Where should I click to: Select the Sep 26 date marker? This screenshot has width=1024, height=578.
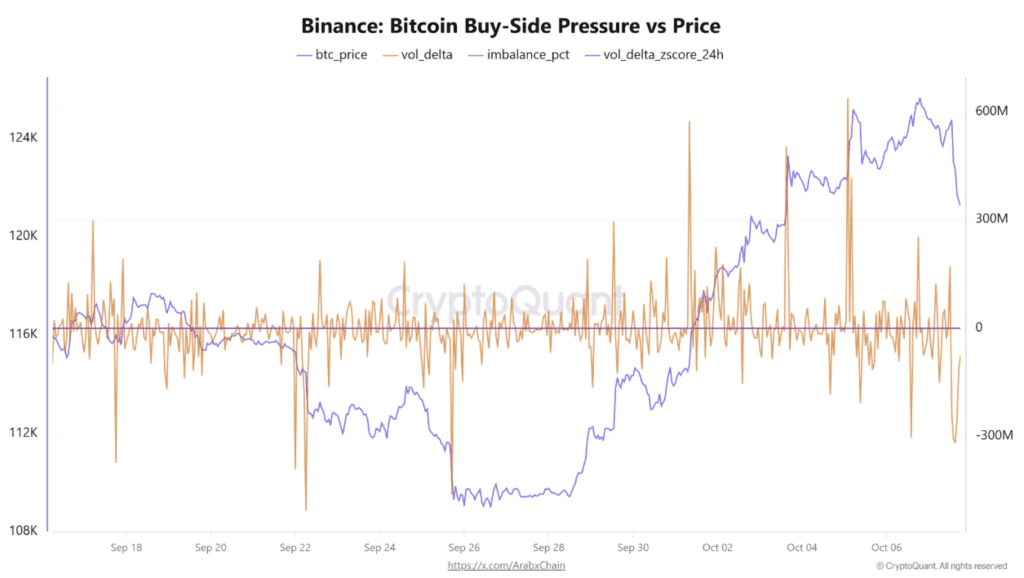coord(465,548)
